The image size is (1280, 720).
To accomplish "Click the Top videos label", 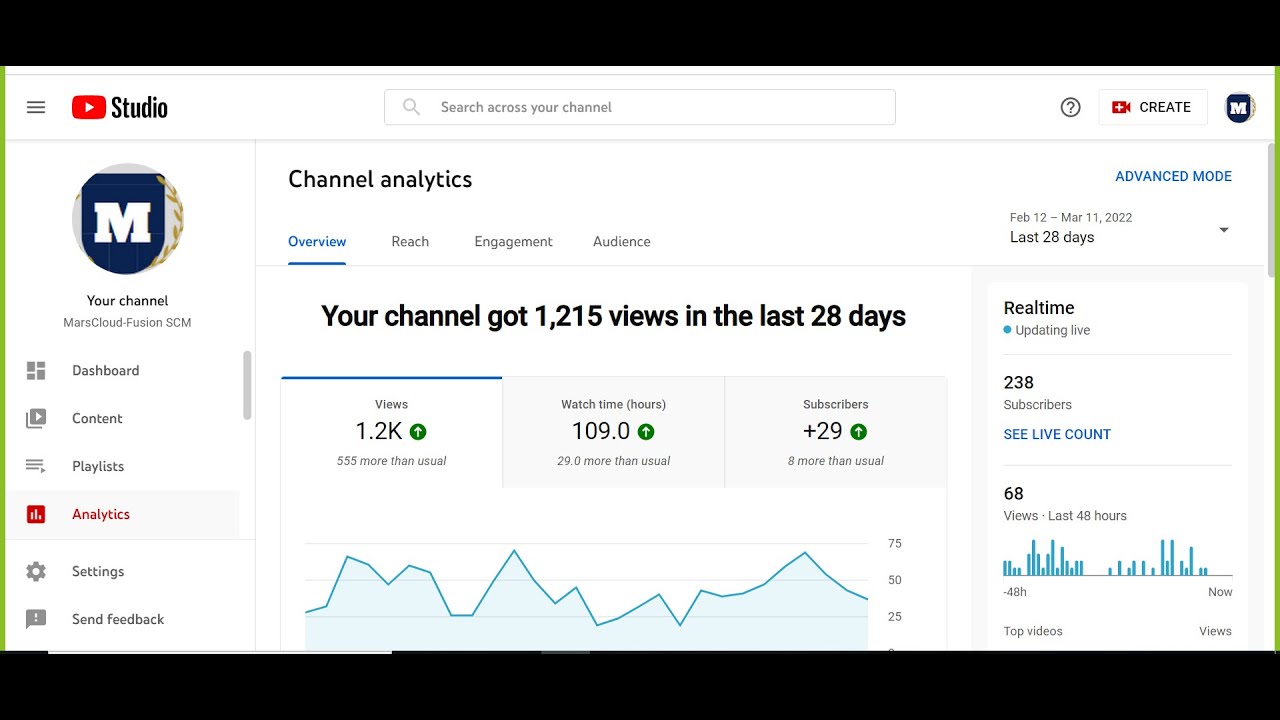I will click(1033, 632).
